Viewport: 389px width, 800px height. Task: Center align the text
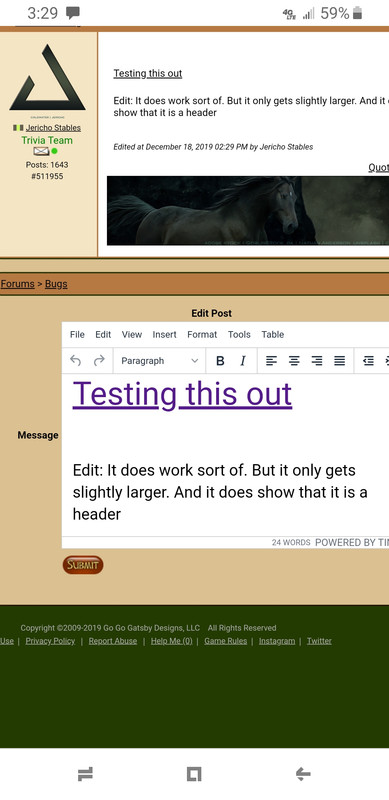294,361
